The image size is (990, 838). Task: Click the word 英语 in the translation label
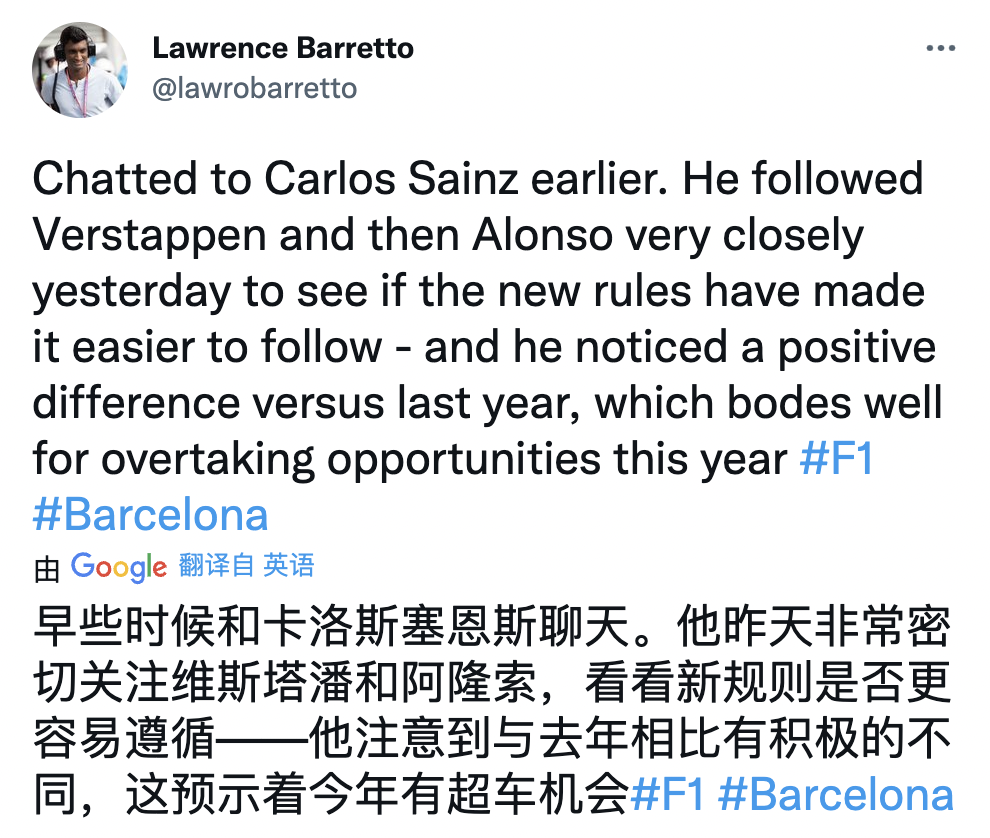pyautogui.click(x=289, y=566)
